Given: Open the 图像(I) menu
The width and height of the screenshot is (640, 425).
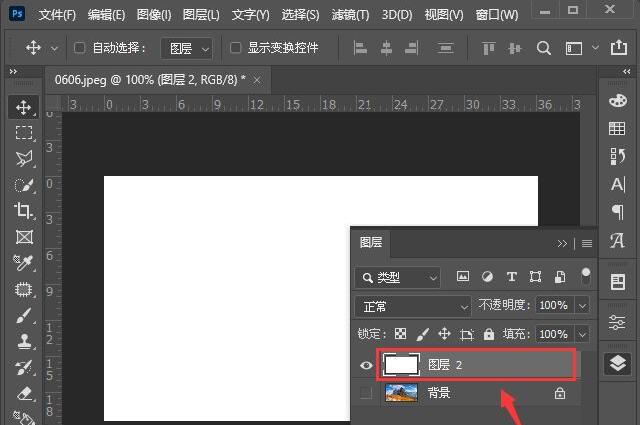Looking at the screenshot, I should pyautogui.click(x=154, y=15).
